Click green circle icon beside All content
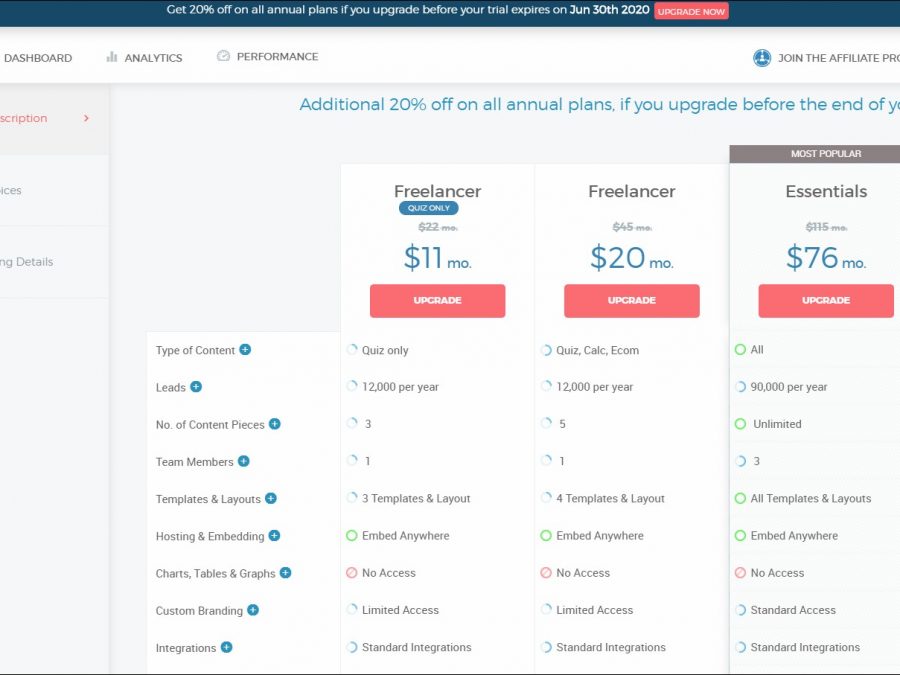This screenshot has width=900, height=675. pyautogui.click(x=740, y=350)
